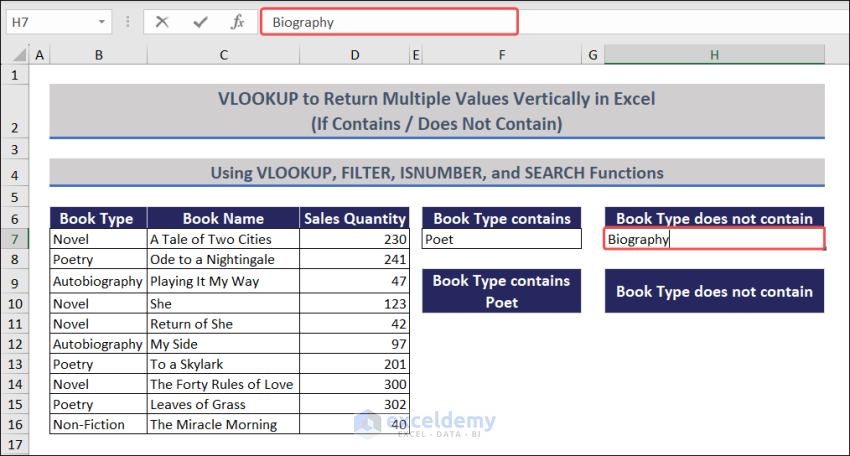Select the sales quantity 300 cell
850x456 pixels.
coord(355,384)
